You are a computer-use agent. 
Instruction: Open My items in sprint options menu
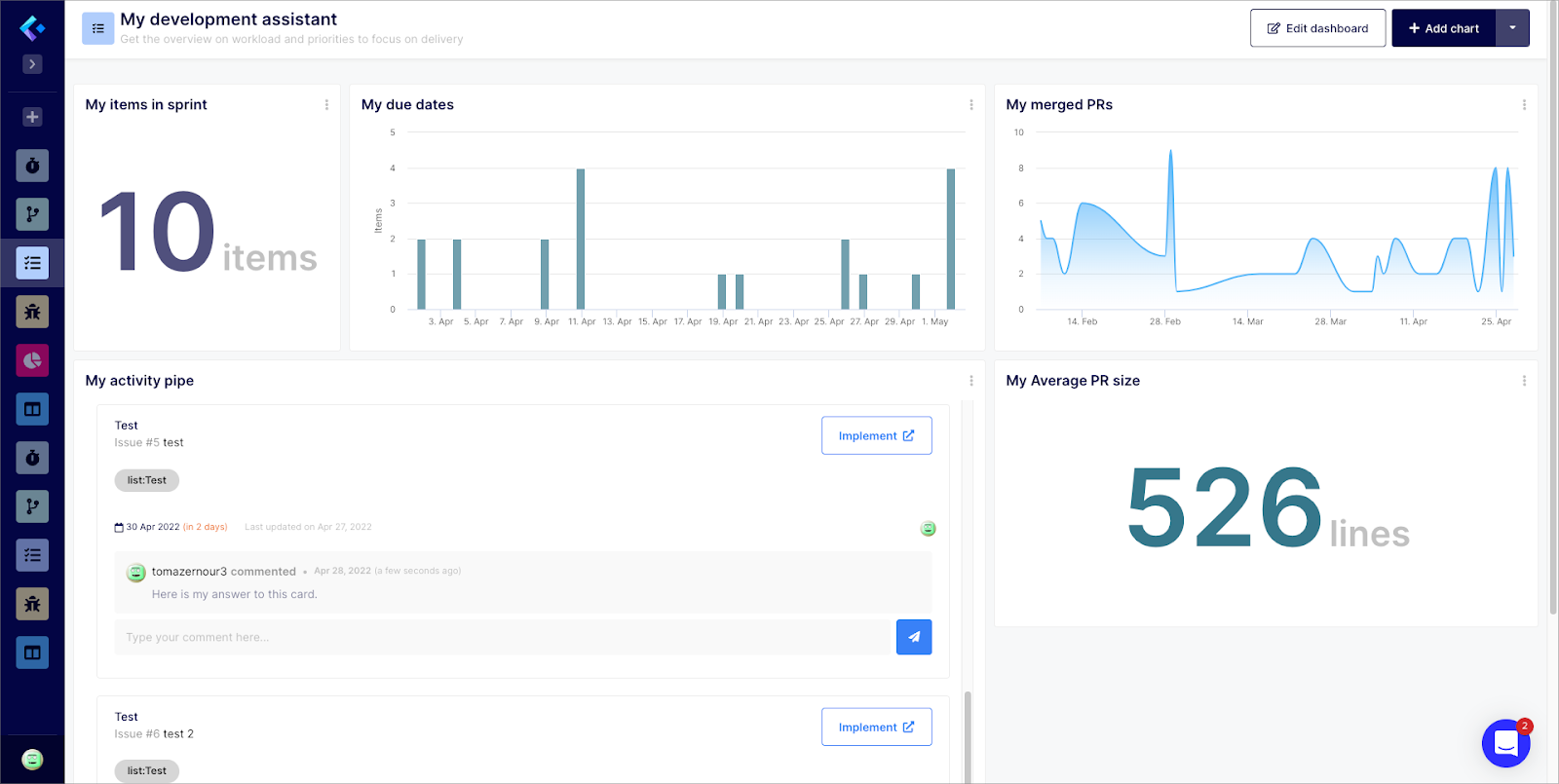tap(326, 105)
